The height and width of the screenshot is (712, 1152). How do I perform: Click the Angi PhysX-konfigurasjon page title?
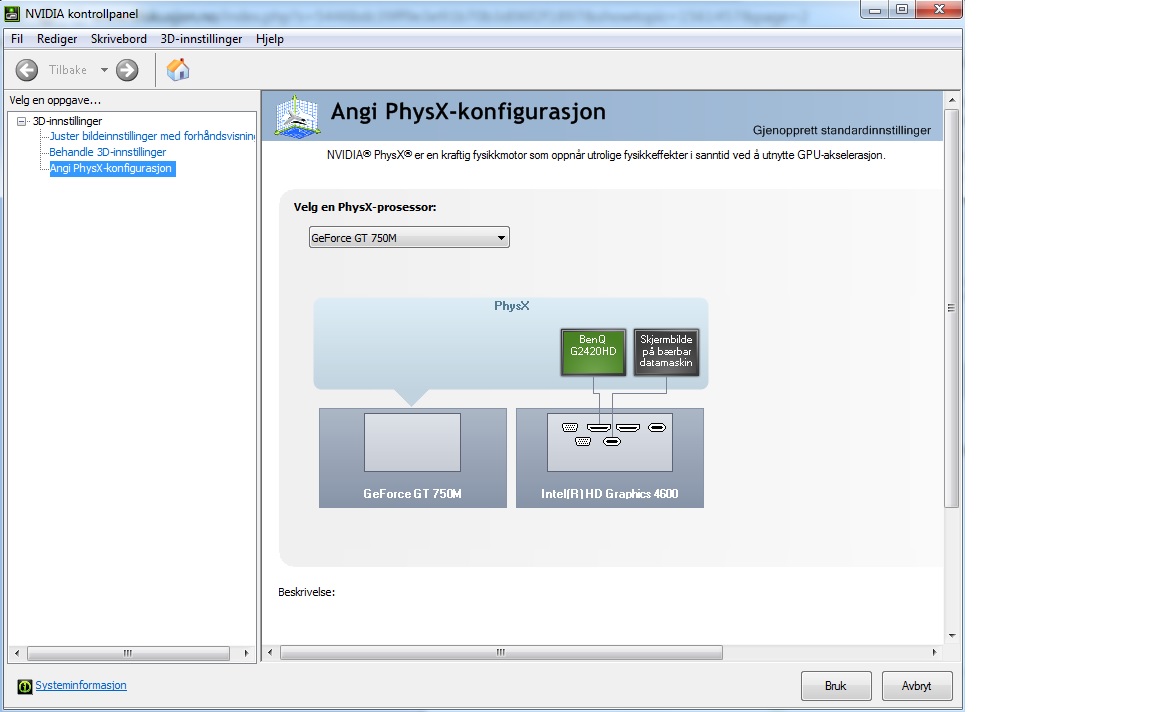[468, 112]
